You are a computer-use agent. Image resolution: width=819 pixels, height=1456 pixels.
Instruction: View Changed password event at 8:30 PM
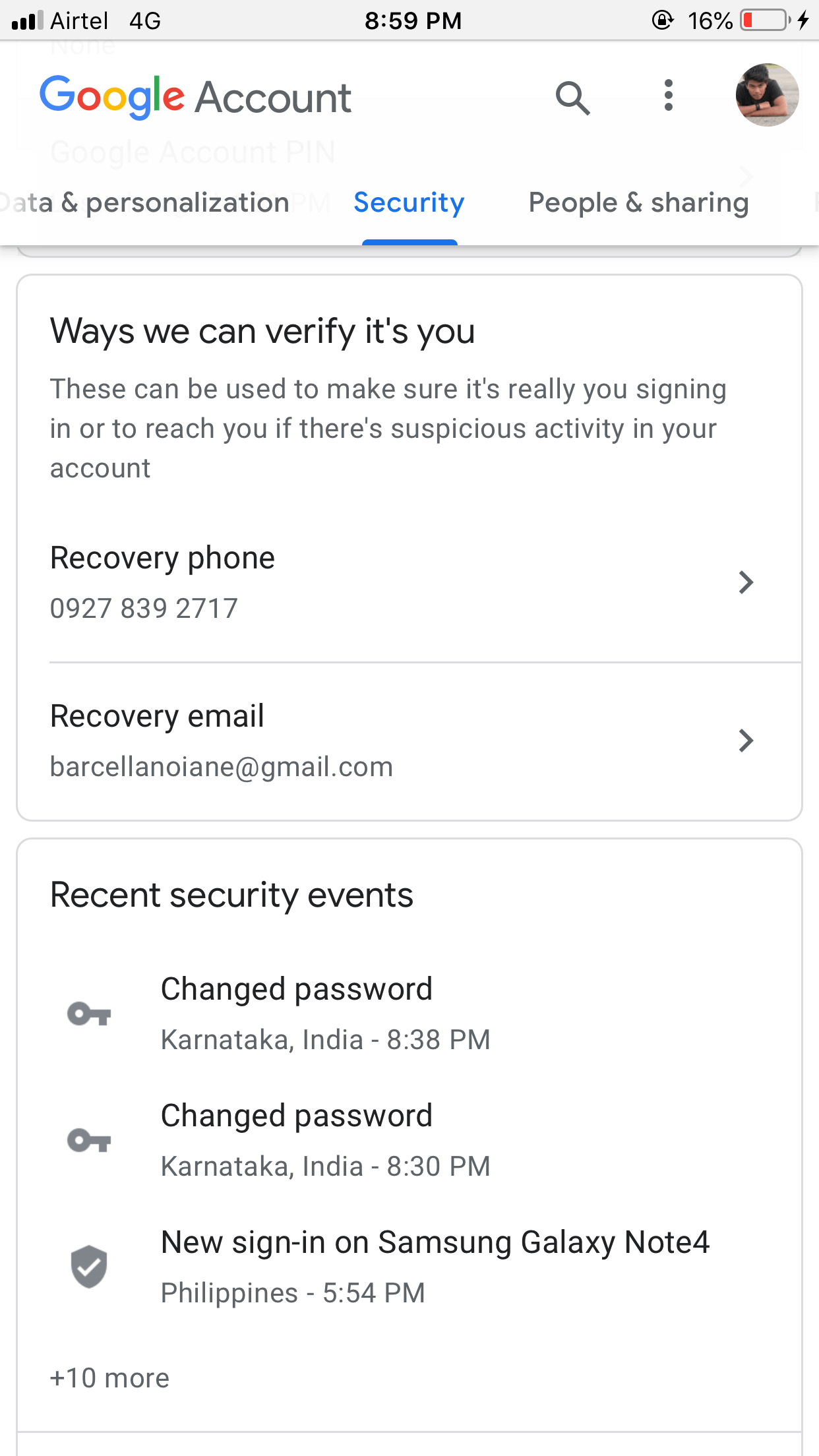tap(326, 1140)
